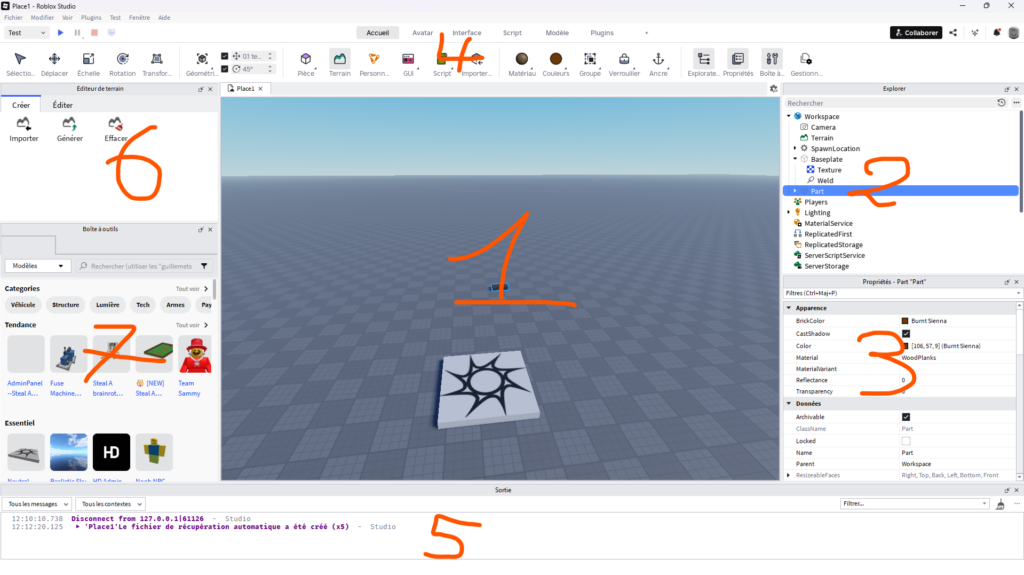Click the Ancre (anchor) icon
1024x575 pixels.
click(658, 59)
